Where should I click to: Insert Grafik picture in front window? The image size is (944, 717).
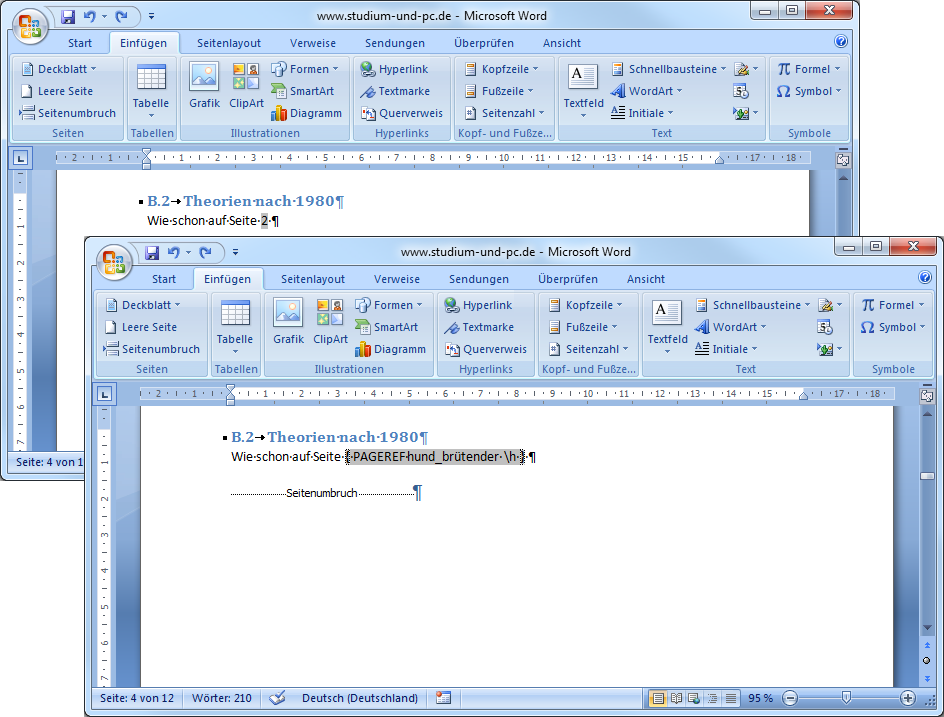(288, 322)
